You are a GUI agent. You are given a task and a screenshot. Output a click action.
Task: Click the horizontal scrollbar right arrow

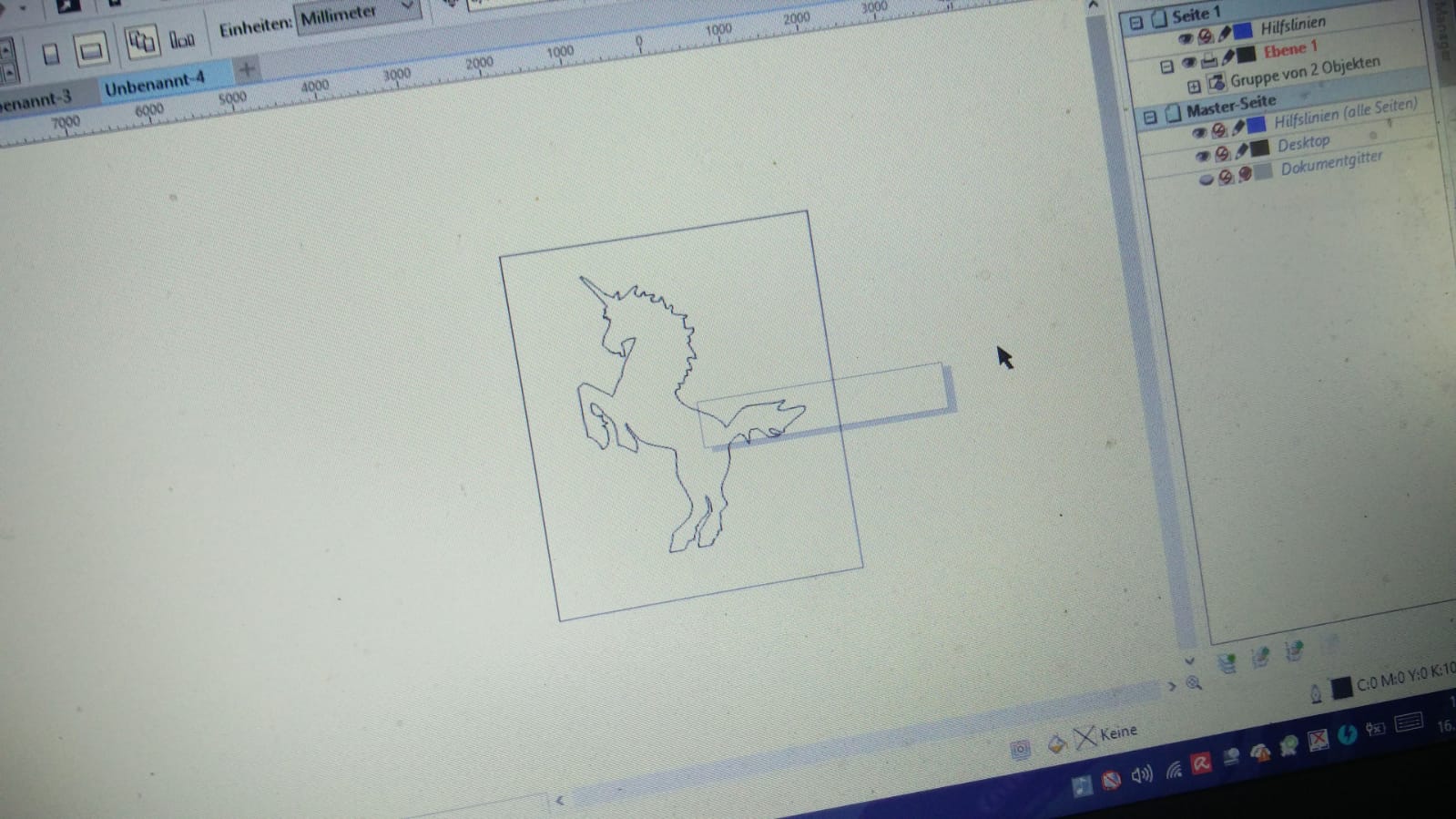1172,686
